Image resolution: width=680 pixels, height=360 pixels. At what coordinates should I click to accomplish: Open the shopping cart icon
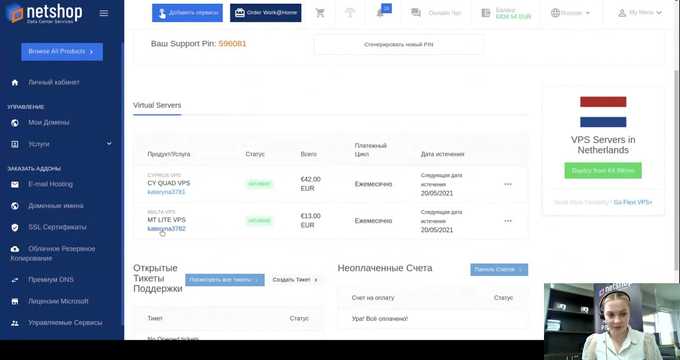[x=320, y=13]
